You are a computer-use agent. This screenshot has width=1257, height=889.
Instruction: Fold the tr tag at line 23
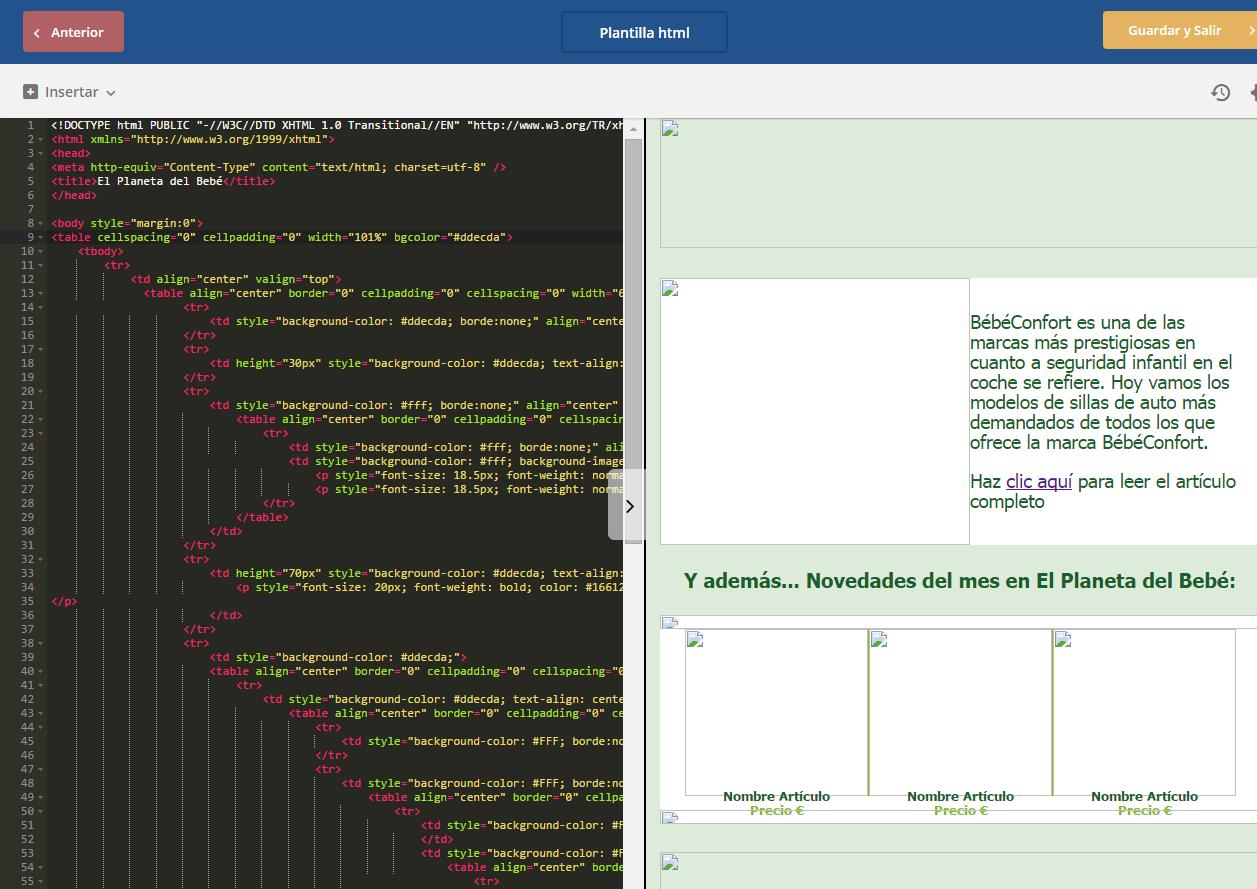(x=41, y=434)
